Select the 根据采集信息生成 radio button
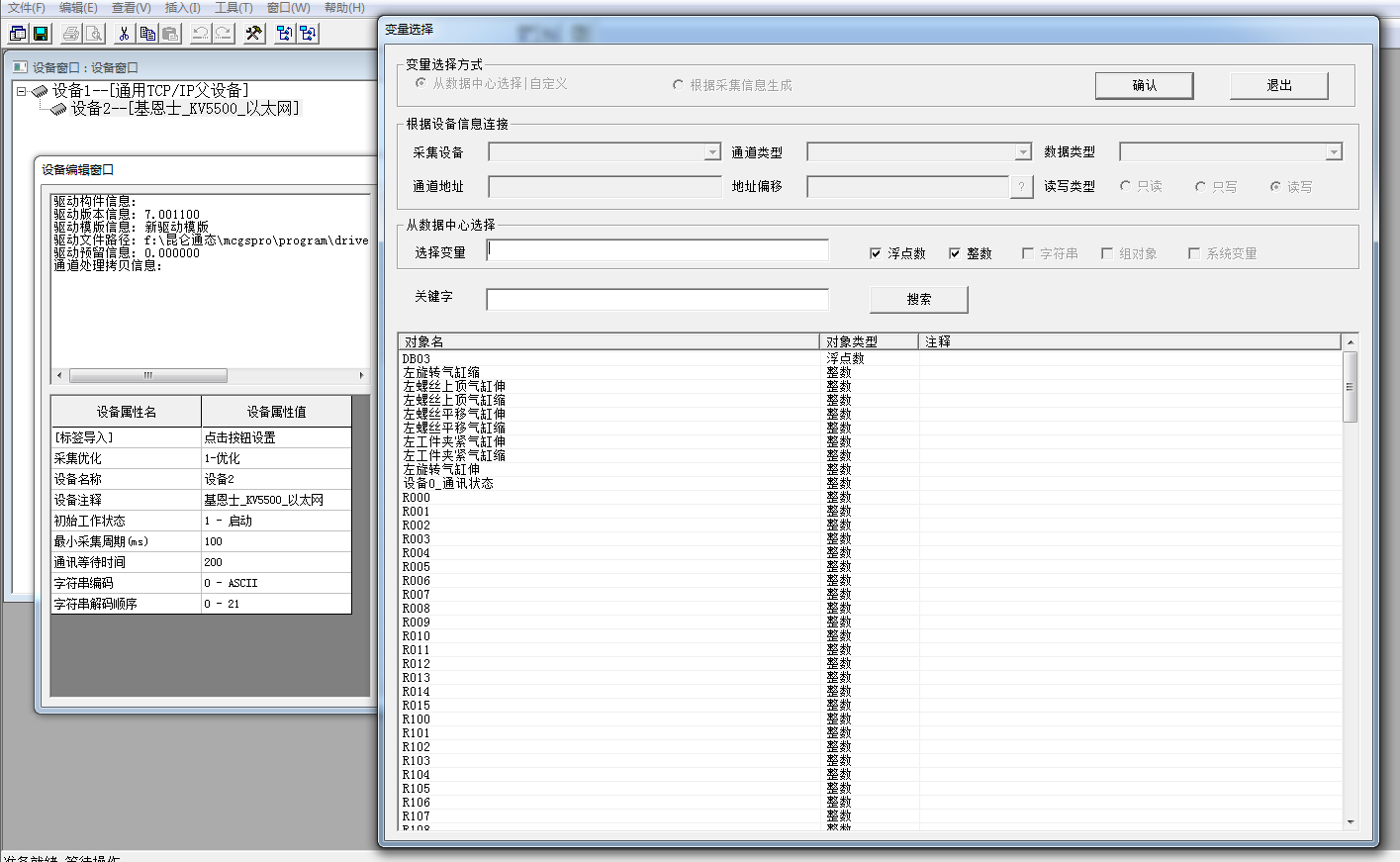Viewport: 1400px width, 862px height. (x=678, y=85)
